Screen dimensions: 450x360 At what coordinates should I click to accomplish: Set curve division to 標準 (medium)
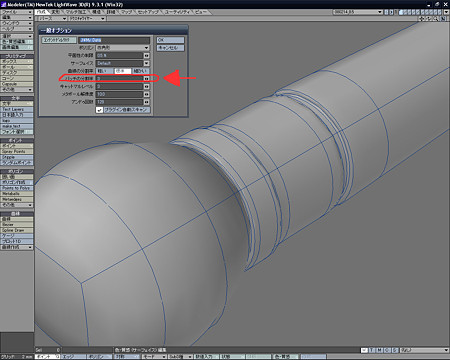(122, 71)
